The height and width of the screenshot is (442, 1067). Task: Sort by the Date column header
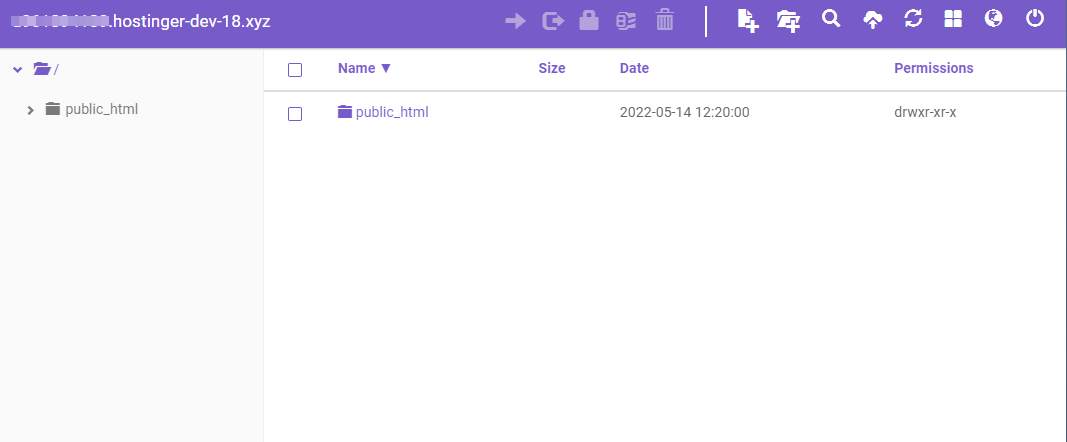click(634, 68)
